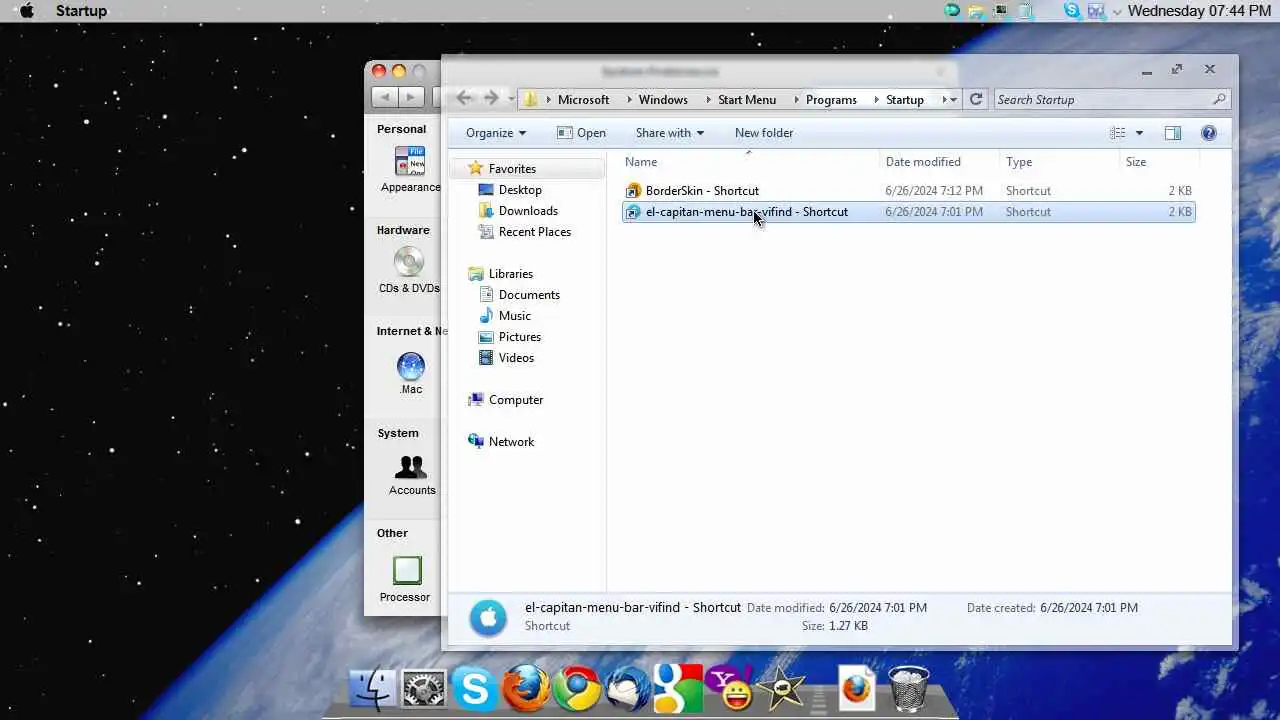Open the address bar history dropdown
Screen dimensions: 1280x720
[954, 100]
